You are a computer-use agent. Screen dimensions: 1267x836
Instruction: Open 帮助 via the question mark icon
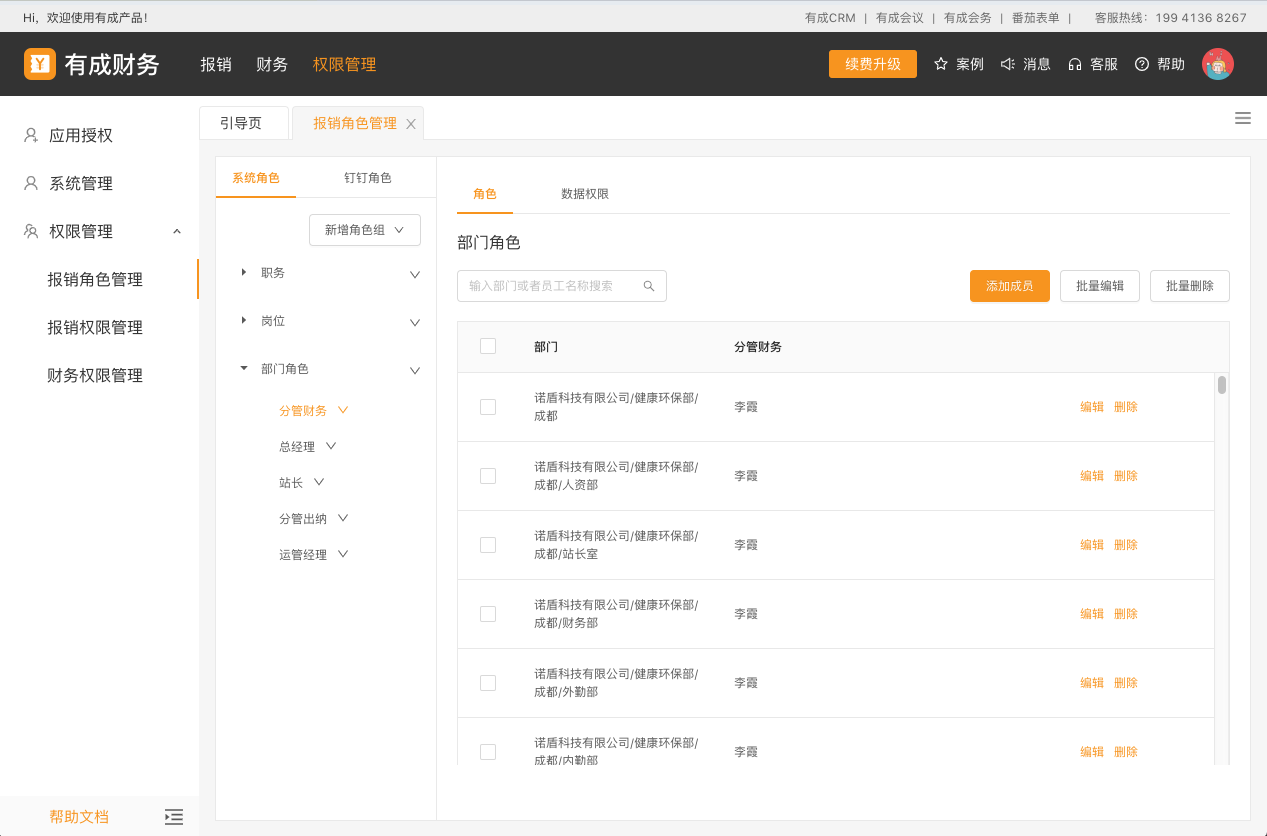tap(1140, 64)
